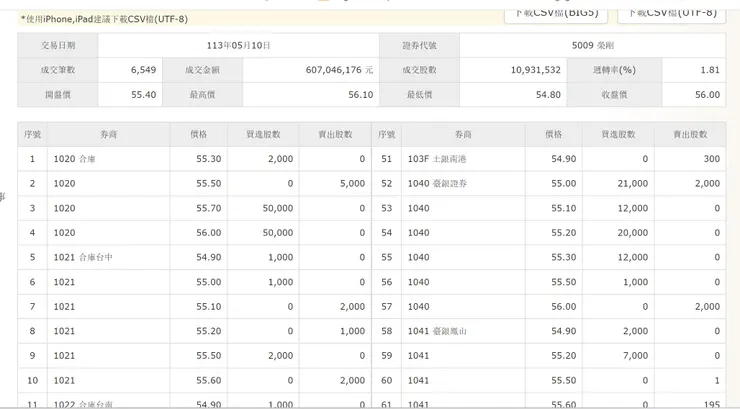Select the trade date 113年05月10日
The image size is (740, 409).
point(238,45)
